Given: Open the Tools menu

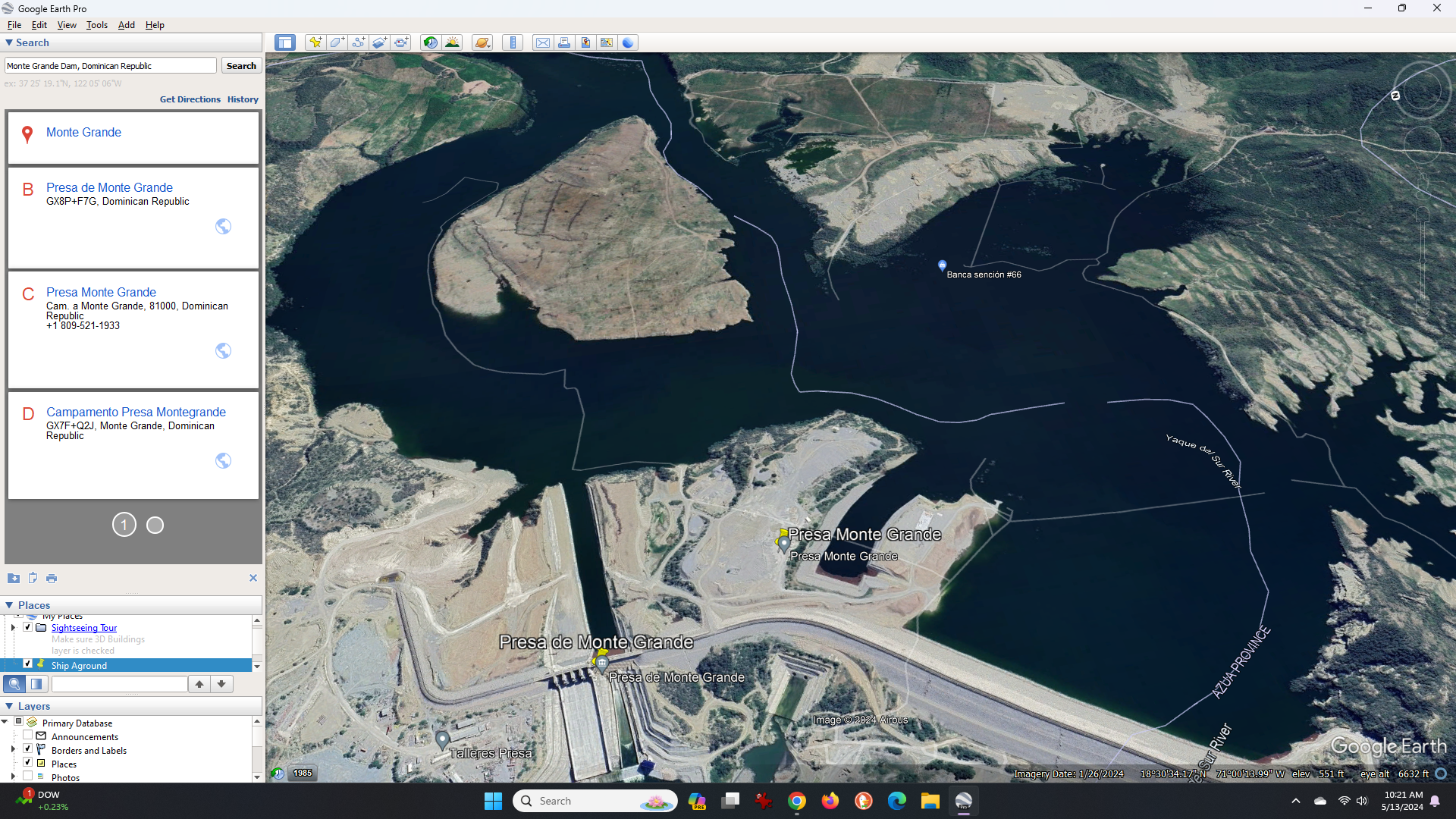Looking at the screenshot, I should point(97,25).
